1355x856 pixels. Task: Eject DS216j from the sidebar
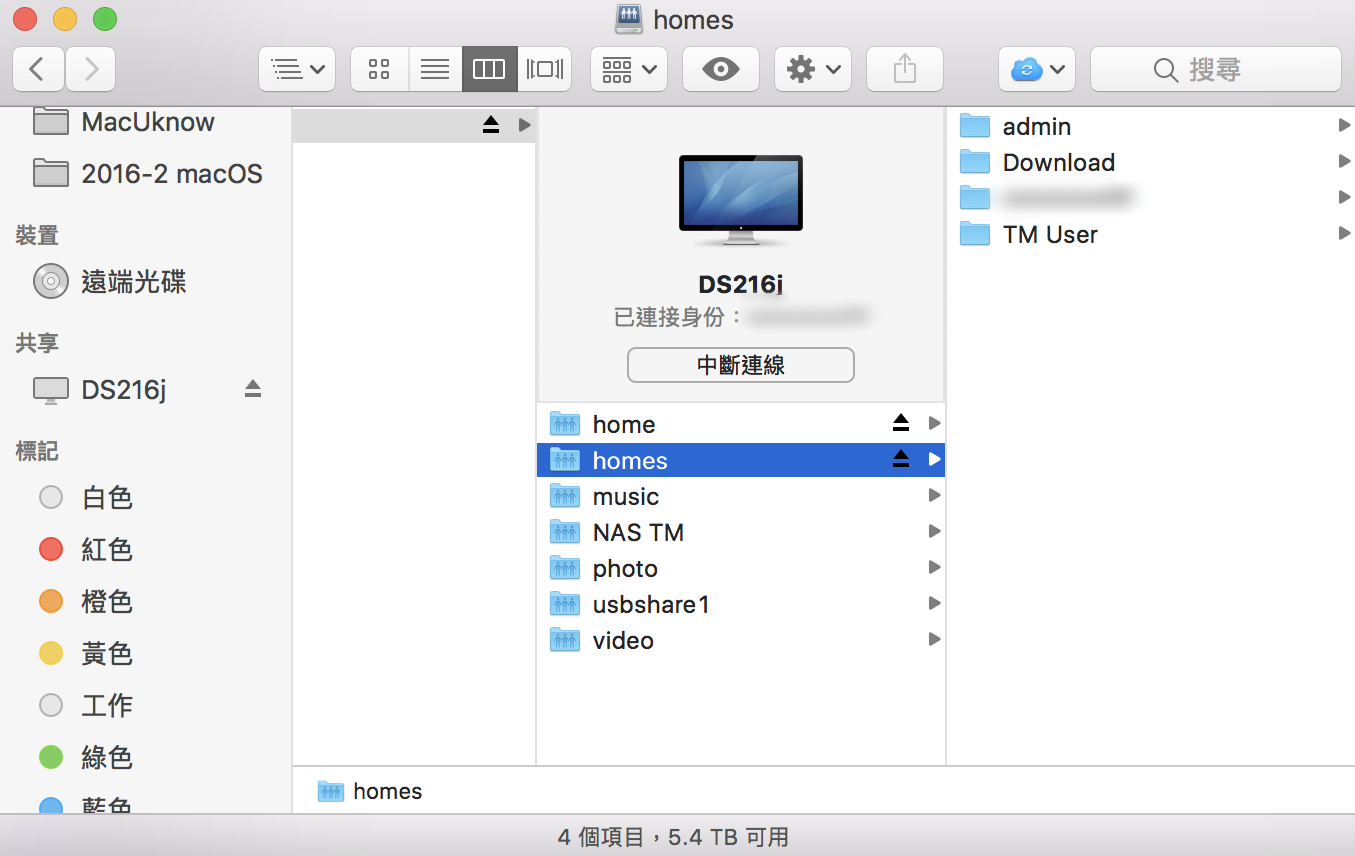[253, 389]
